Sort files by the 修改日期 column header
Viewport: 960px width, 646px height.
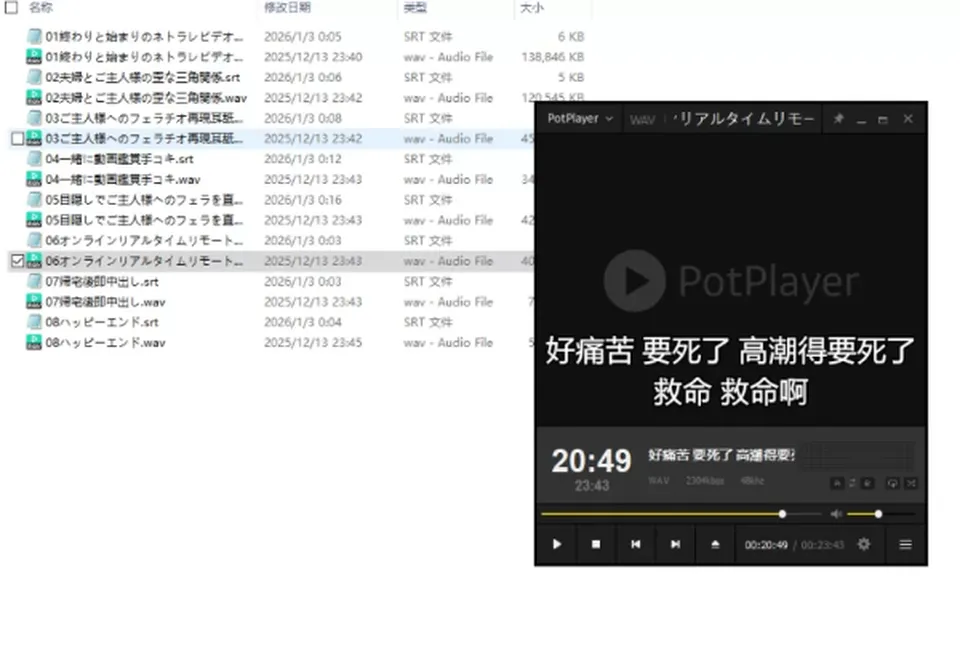click(287, 7)
